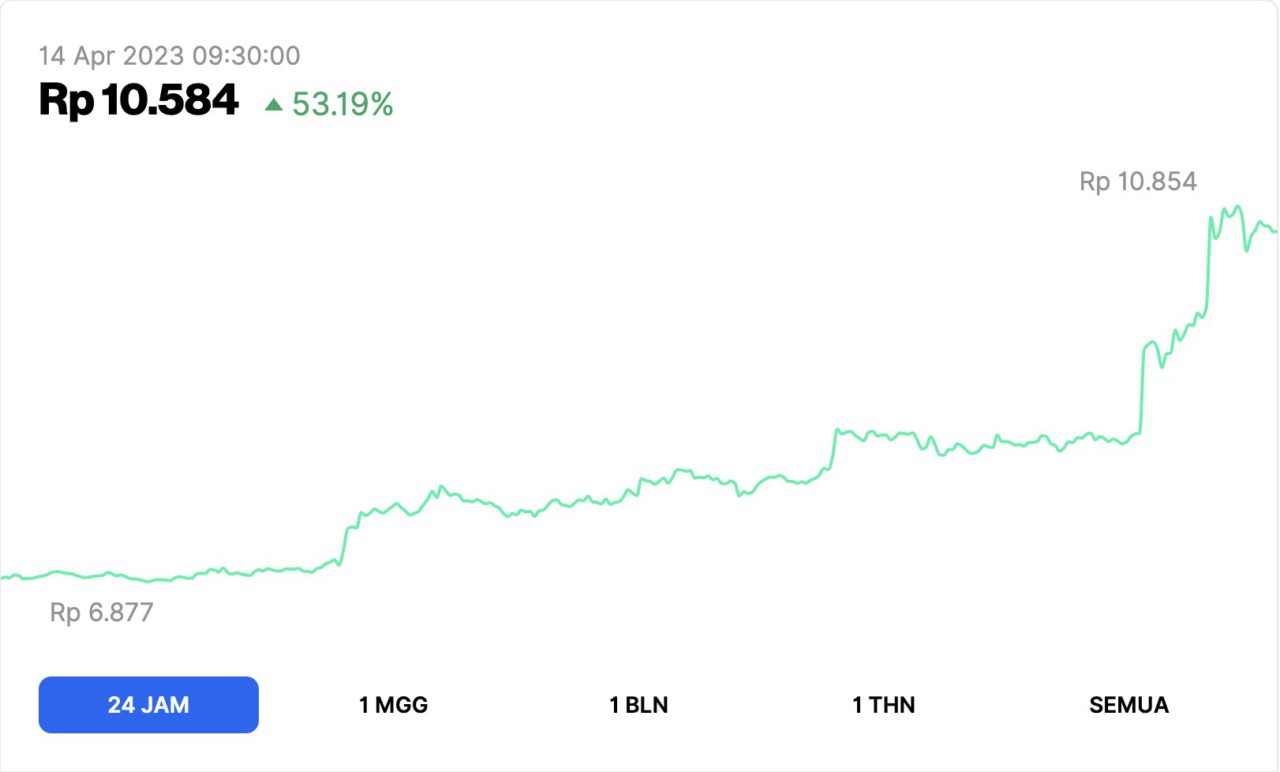Switch to the 24 JAM tab

[147, 704]
